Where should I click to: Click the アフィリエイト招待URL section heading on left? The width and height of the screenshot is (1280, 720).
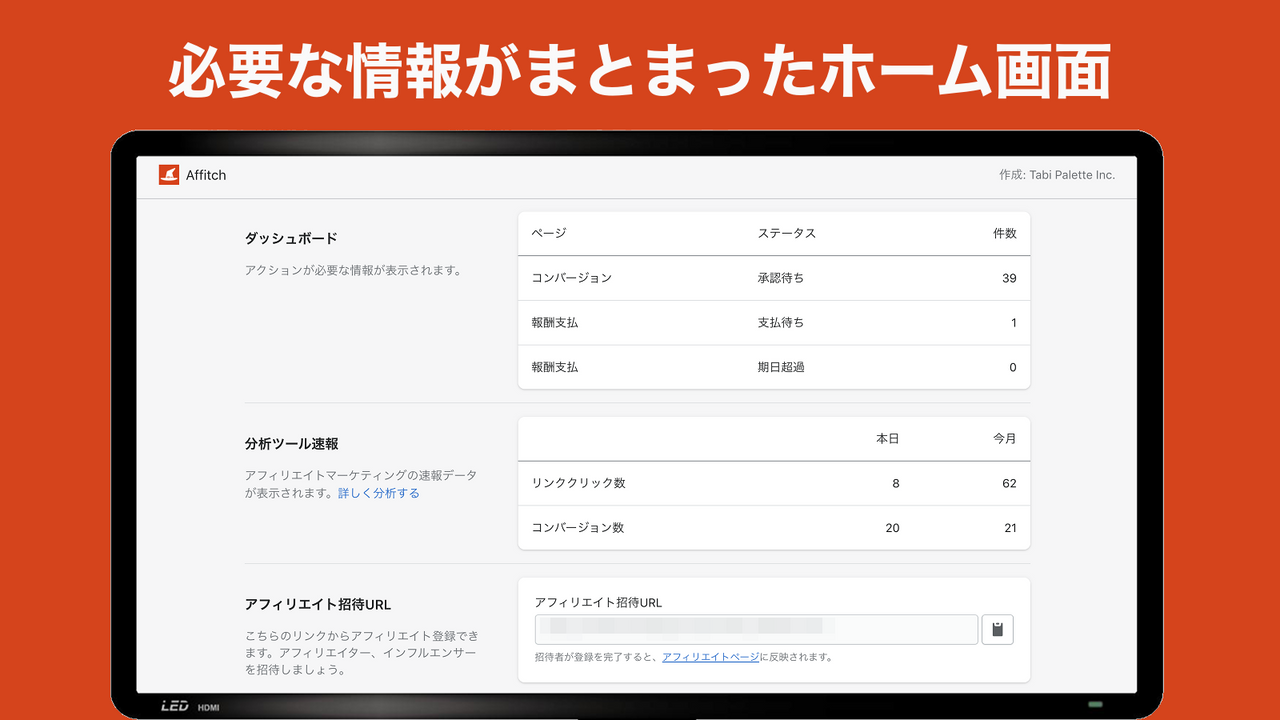click(x=318, y=605)
